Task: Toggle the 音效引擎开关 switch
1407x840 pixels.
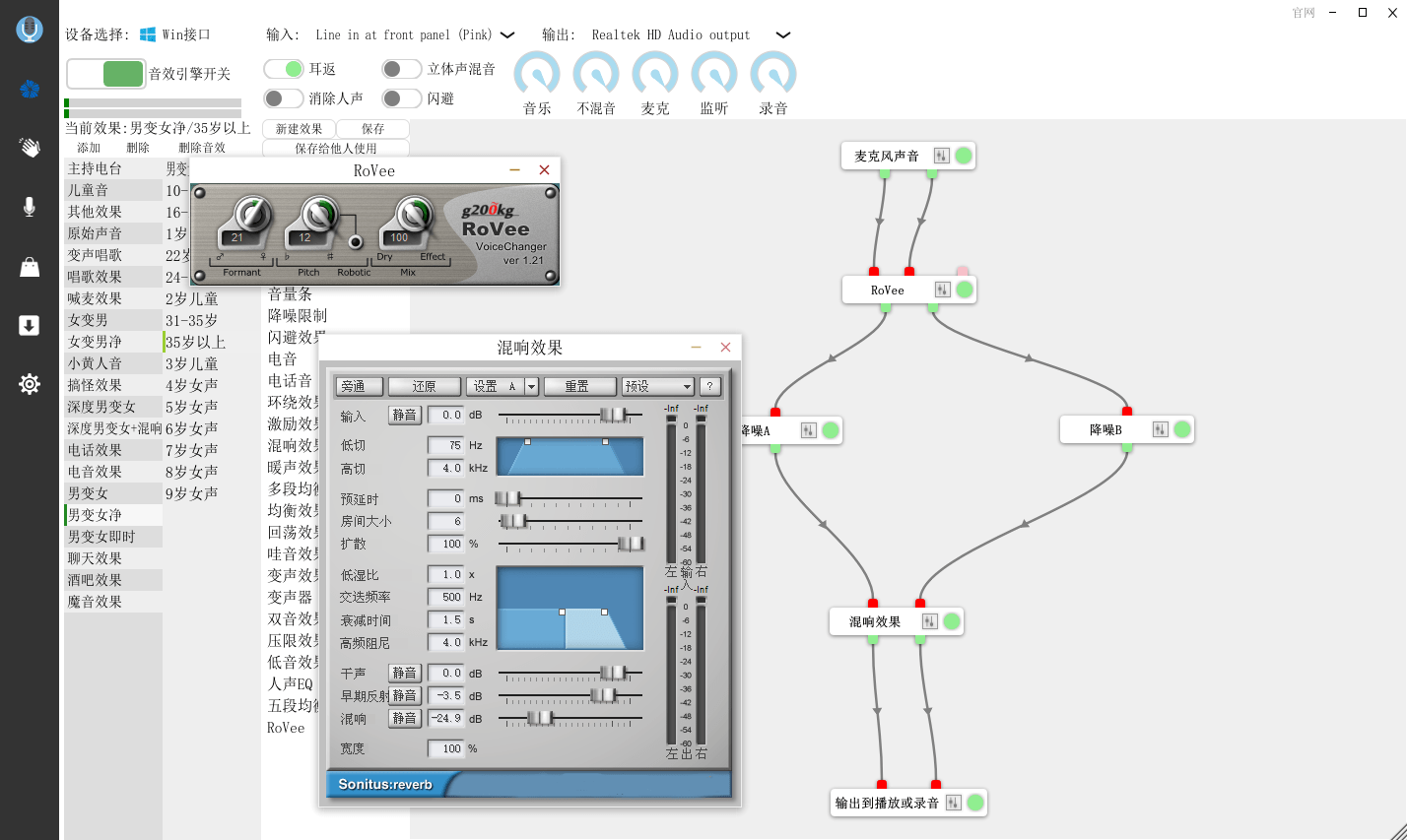Action: click(x=106, y=74)
